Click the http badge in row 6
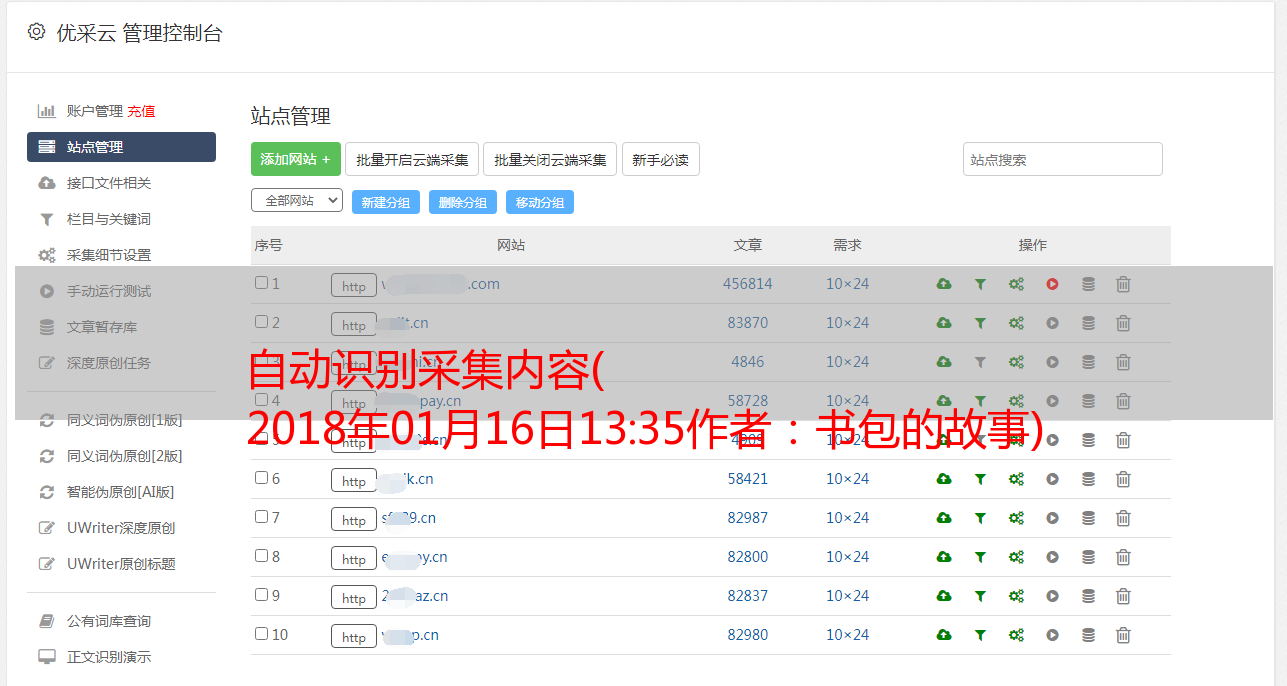The image size is (1287, 686). [354, 480]
